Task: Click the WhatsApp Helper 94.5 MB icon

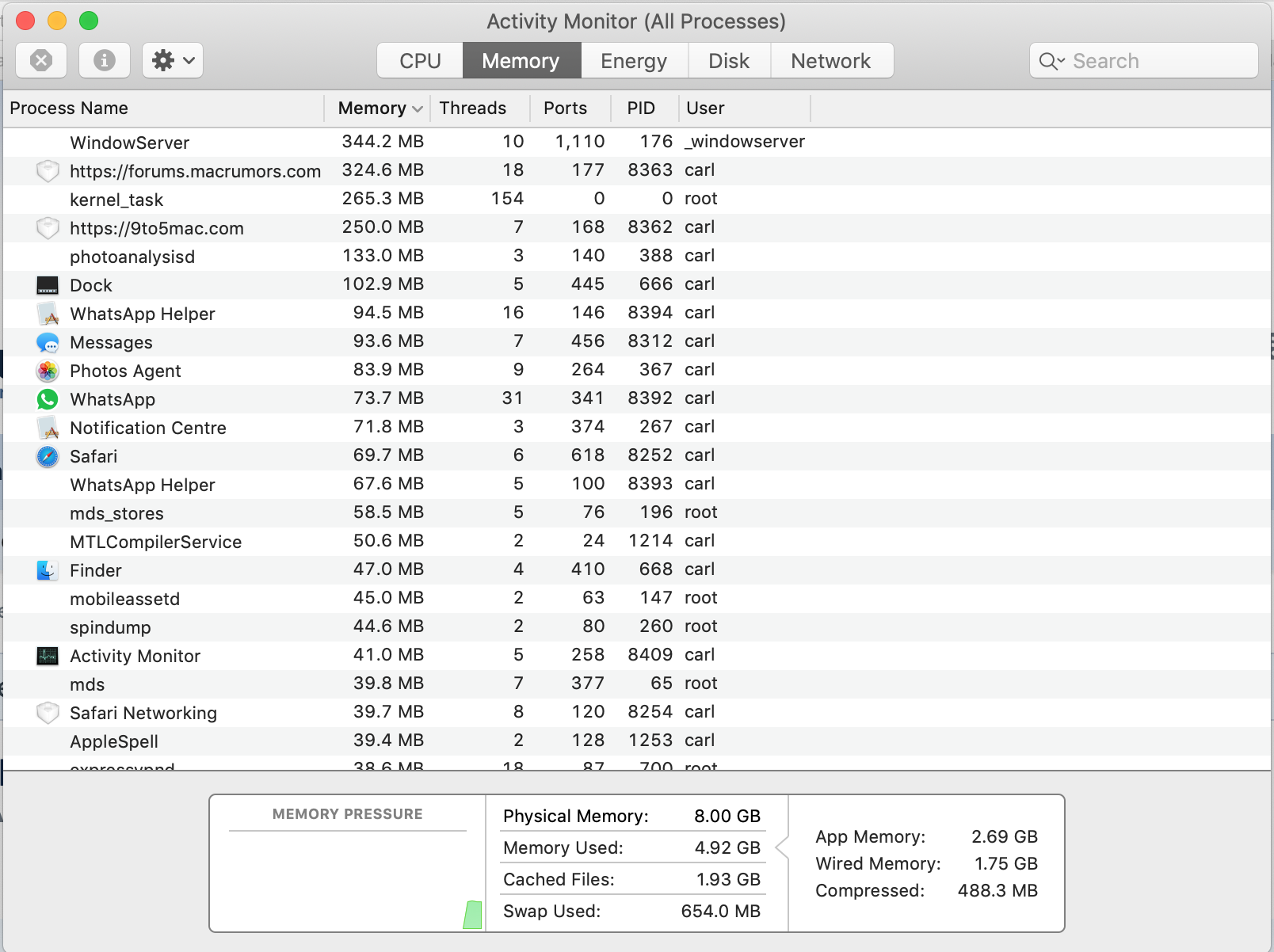Action: click(x=48, y=314)
